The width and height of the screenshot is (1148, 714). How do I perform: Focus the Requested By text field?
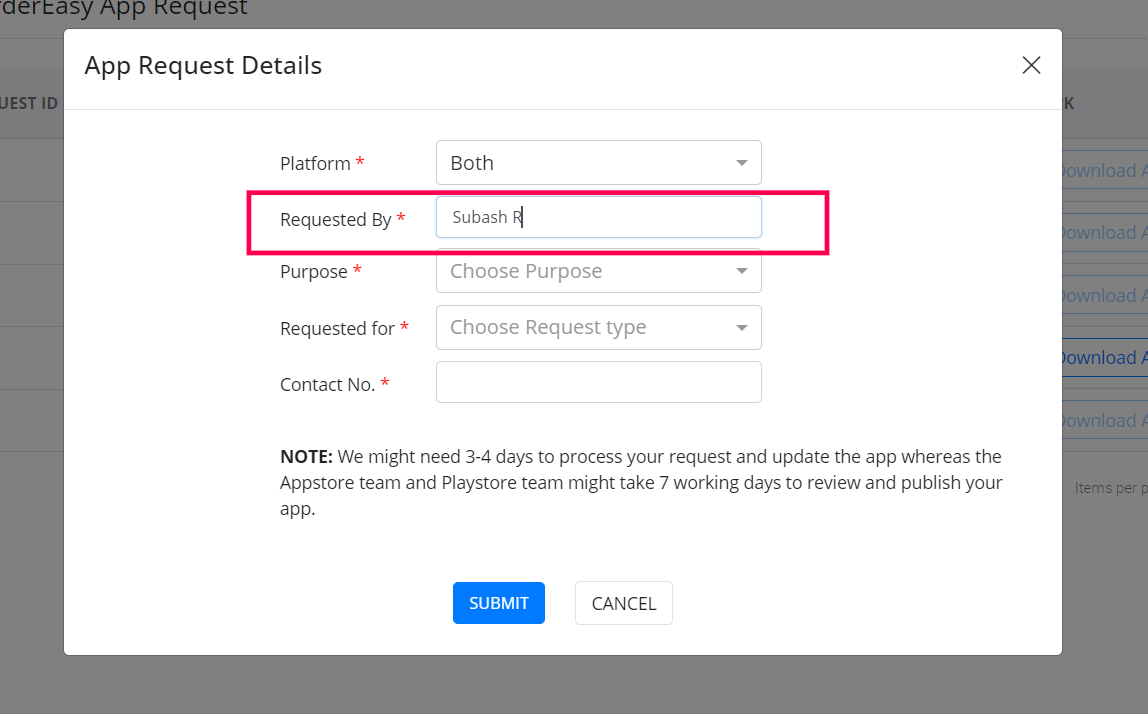tap(598, 217)
